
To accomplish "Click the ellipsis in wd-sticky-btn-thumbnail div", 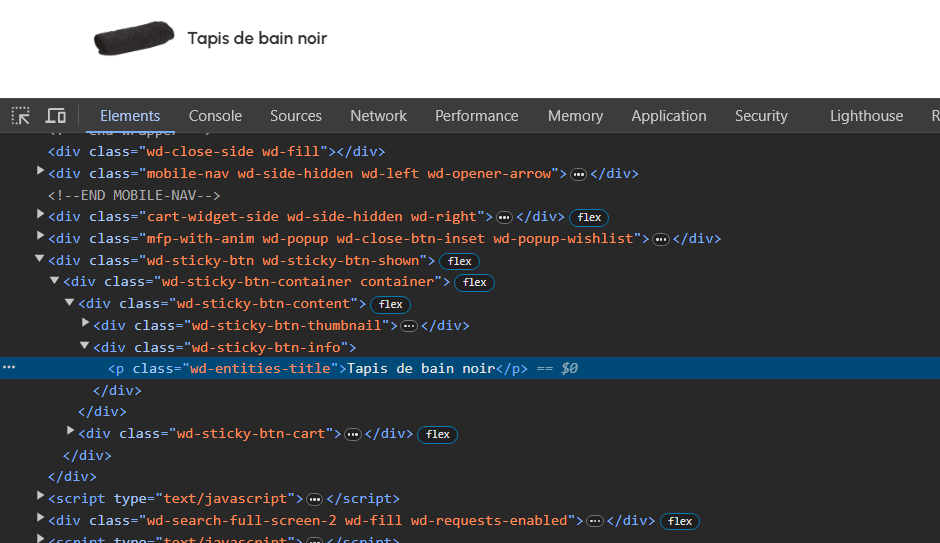I will 408,326.
